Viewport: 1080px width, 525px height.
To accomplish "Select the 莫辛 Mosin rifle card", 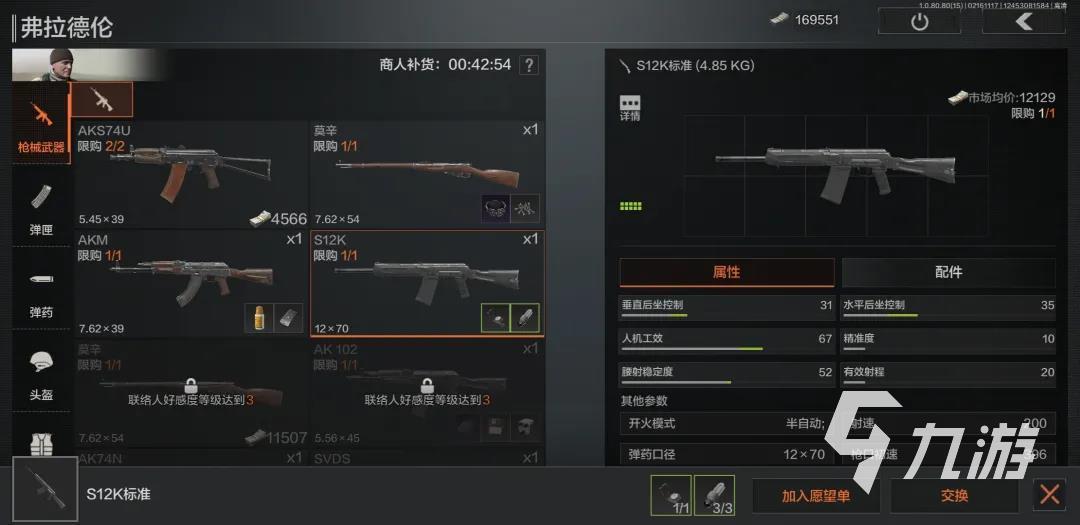I will pyautogui.click(x=426, y=175).
